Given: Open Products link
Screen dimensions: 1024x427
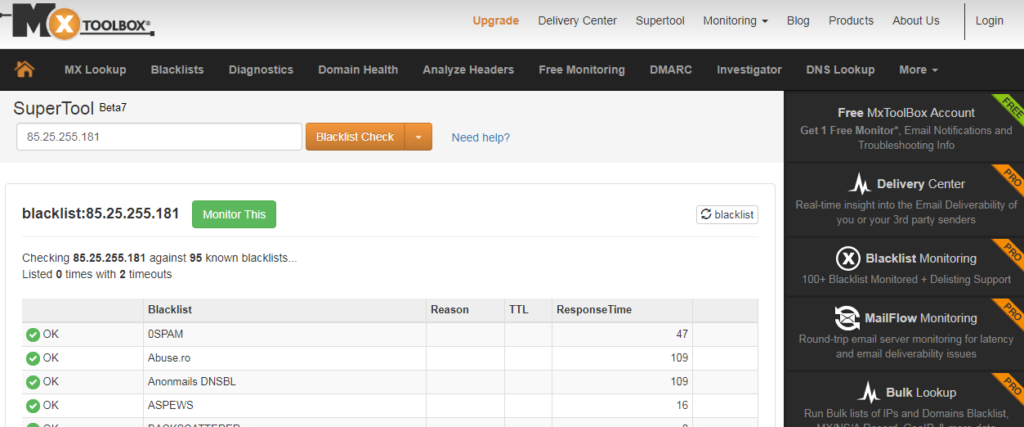Looking at the screenshot, I should tap(851, 21).
